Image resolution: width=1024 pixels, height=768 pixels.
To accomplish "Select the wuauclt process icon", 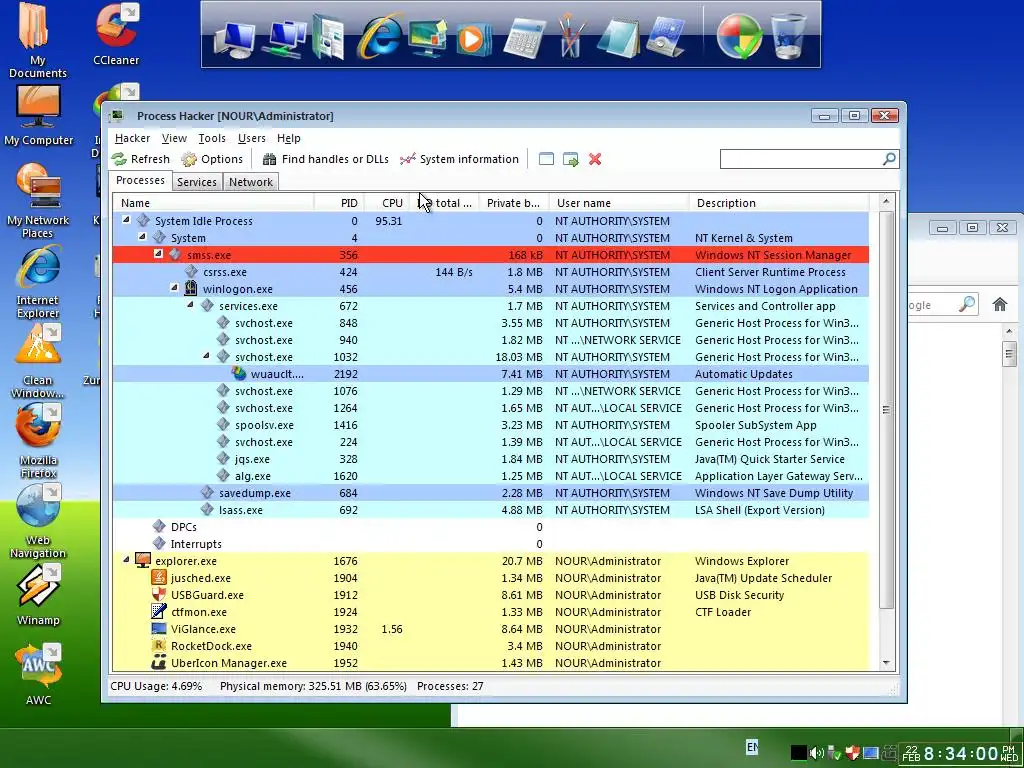I will click(239, 374).
